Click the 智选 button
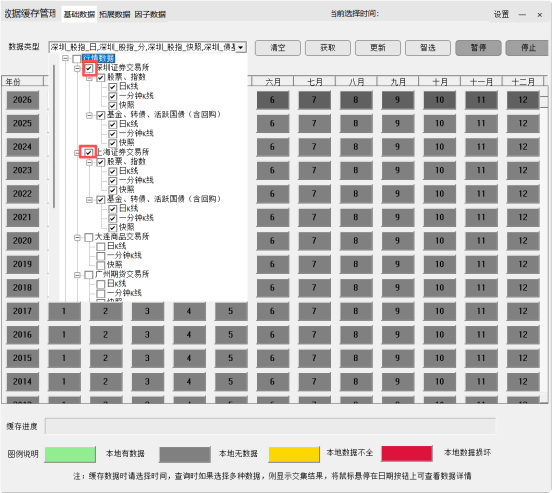 (428, 48)
